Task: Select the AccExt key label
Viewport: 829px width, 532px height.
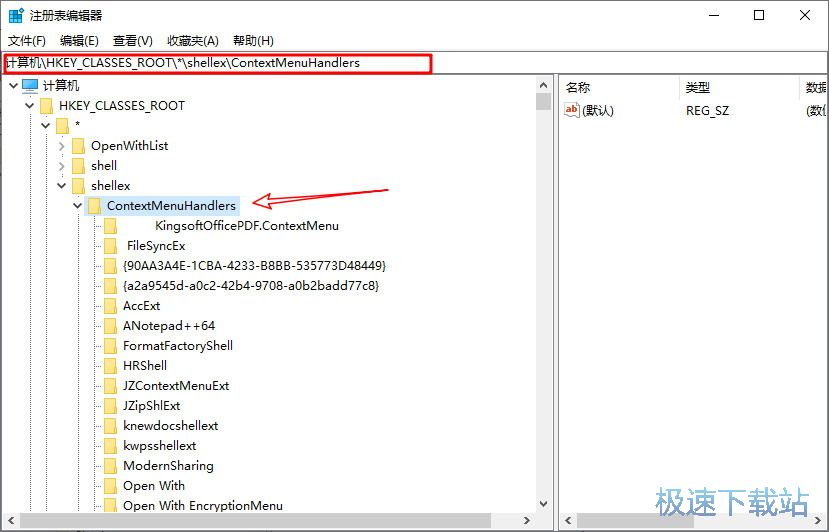Action: click(142, 306)
